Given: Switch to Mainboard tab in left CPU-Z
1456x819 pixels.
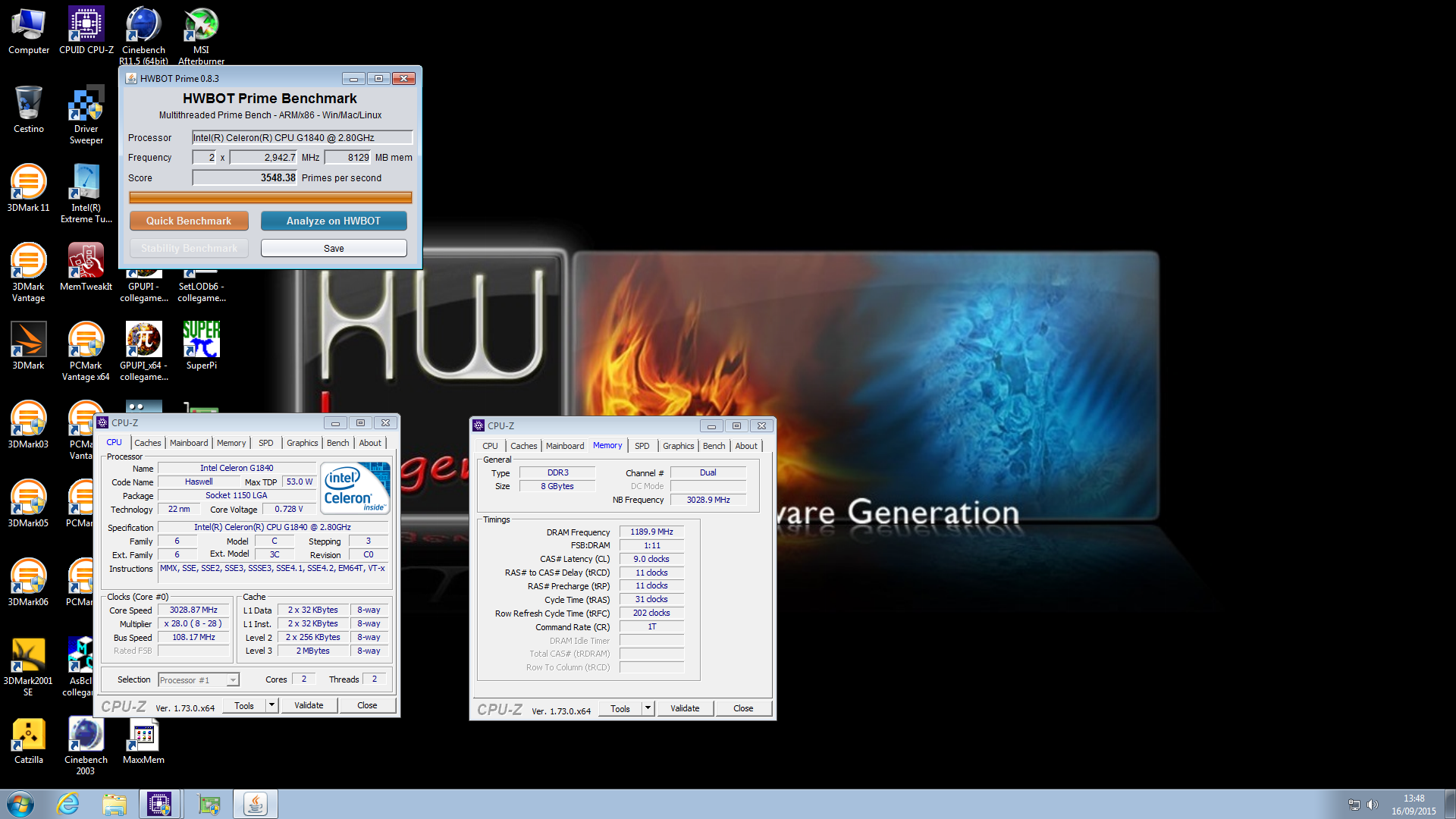Looking at the screenshot, I should tap(189, 443).
